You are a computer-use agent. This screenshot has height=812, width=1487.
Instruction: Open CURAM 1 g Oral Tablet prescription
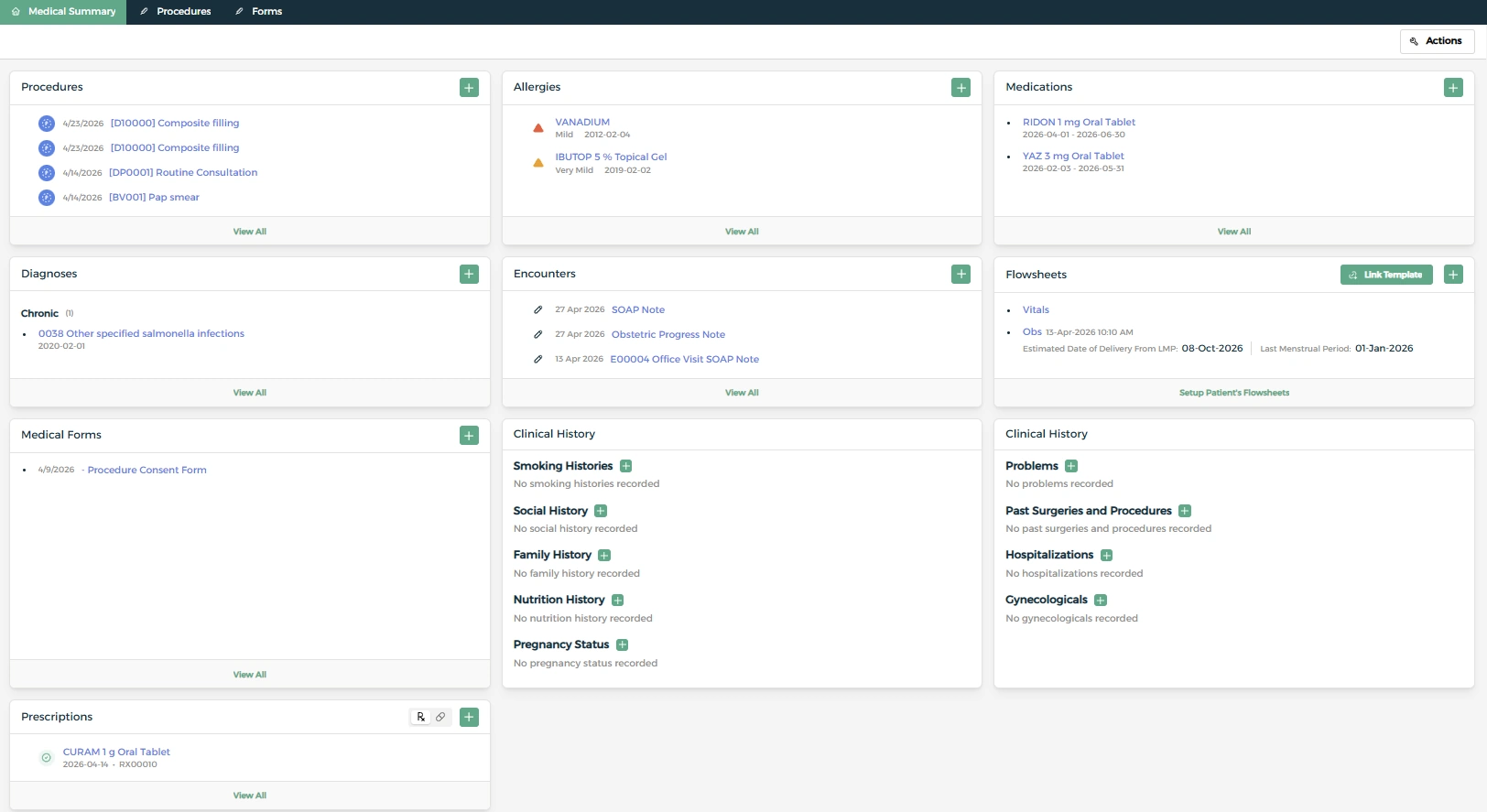[x=116, y=752]
